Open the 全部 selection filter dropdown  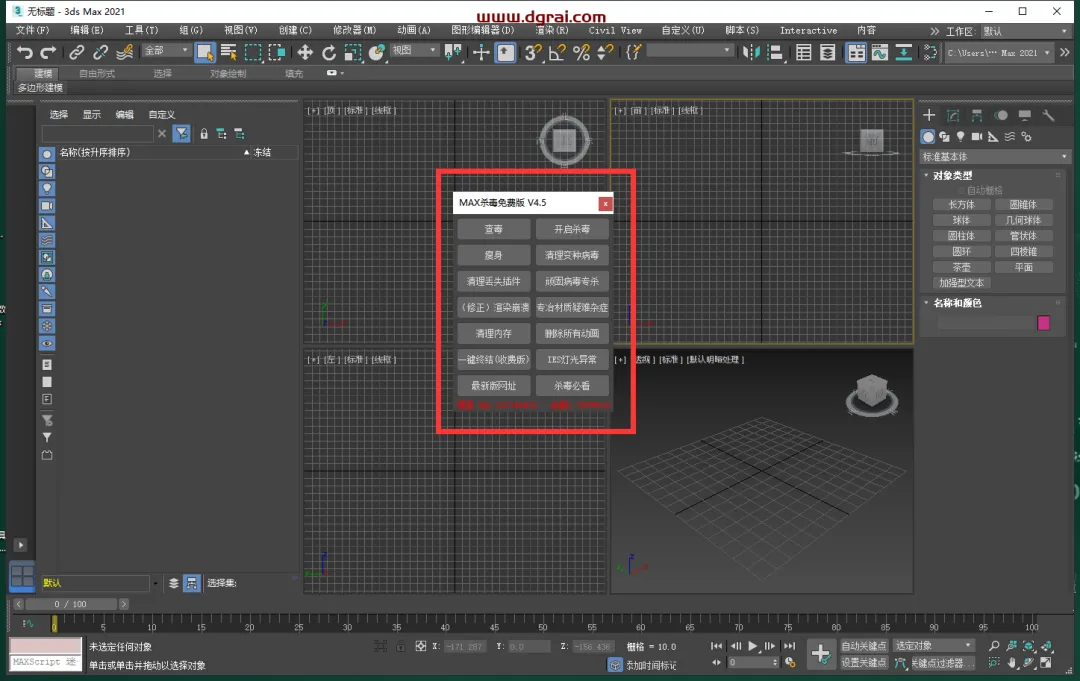coord(165,50)
